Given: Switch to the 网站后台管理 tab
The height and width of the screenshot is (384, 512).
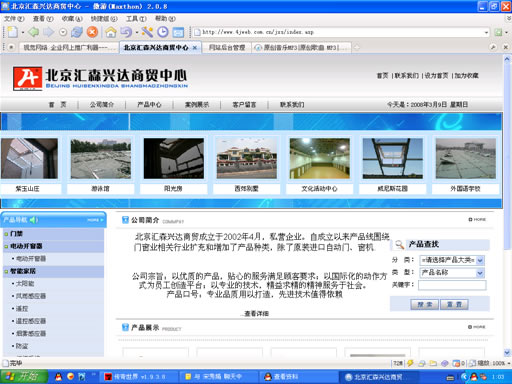Looking at the screenshot, I should [x=227, y=48].
